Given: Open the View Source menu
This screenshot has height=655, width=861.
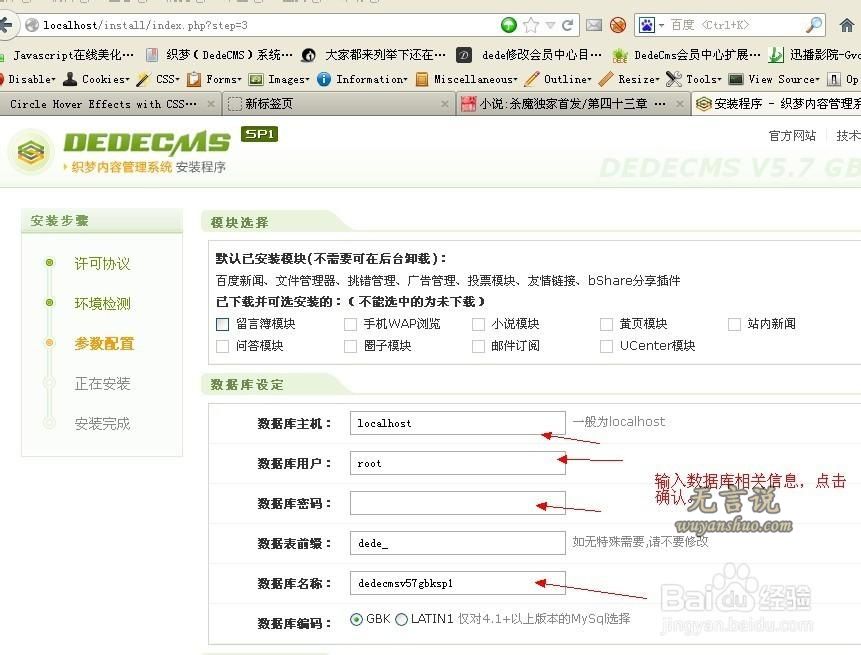Looking at the screenshot, I should [781, 79].
